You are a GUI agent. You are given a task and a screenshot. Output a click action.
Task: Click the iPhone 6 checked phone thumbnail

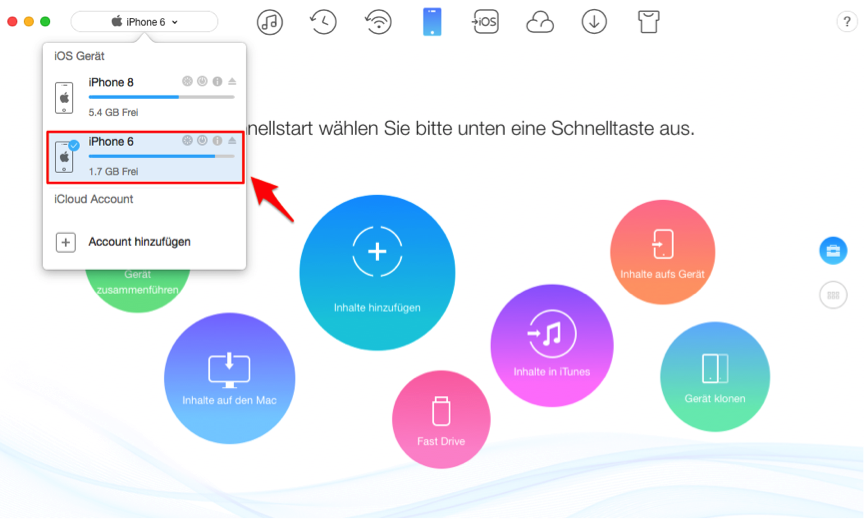(x=65, y=156)
